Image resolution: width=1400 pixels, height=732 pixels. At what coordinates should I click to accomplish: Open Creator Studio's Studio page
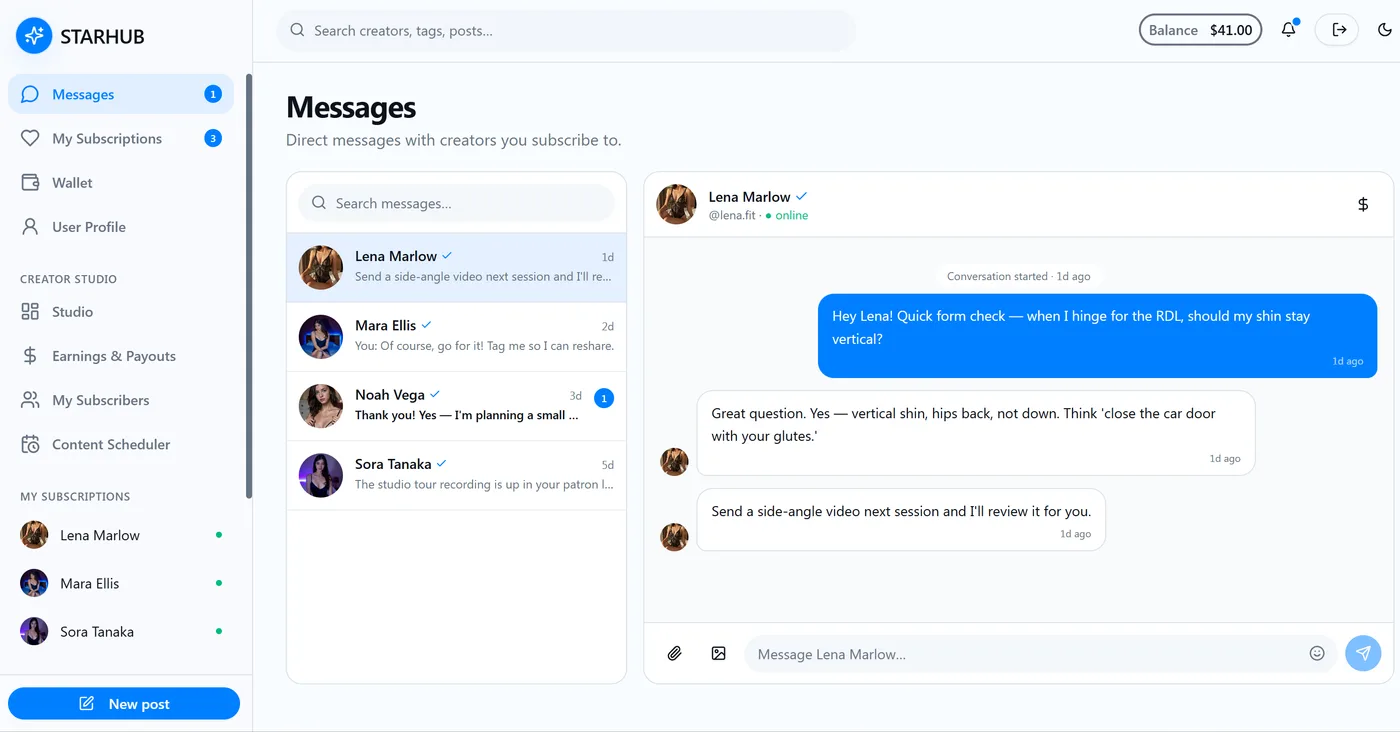[x=121, y=312]
